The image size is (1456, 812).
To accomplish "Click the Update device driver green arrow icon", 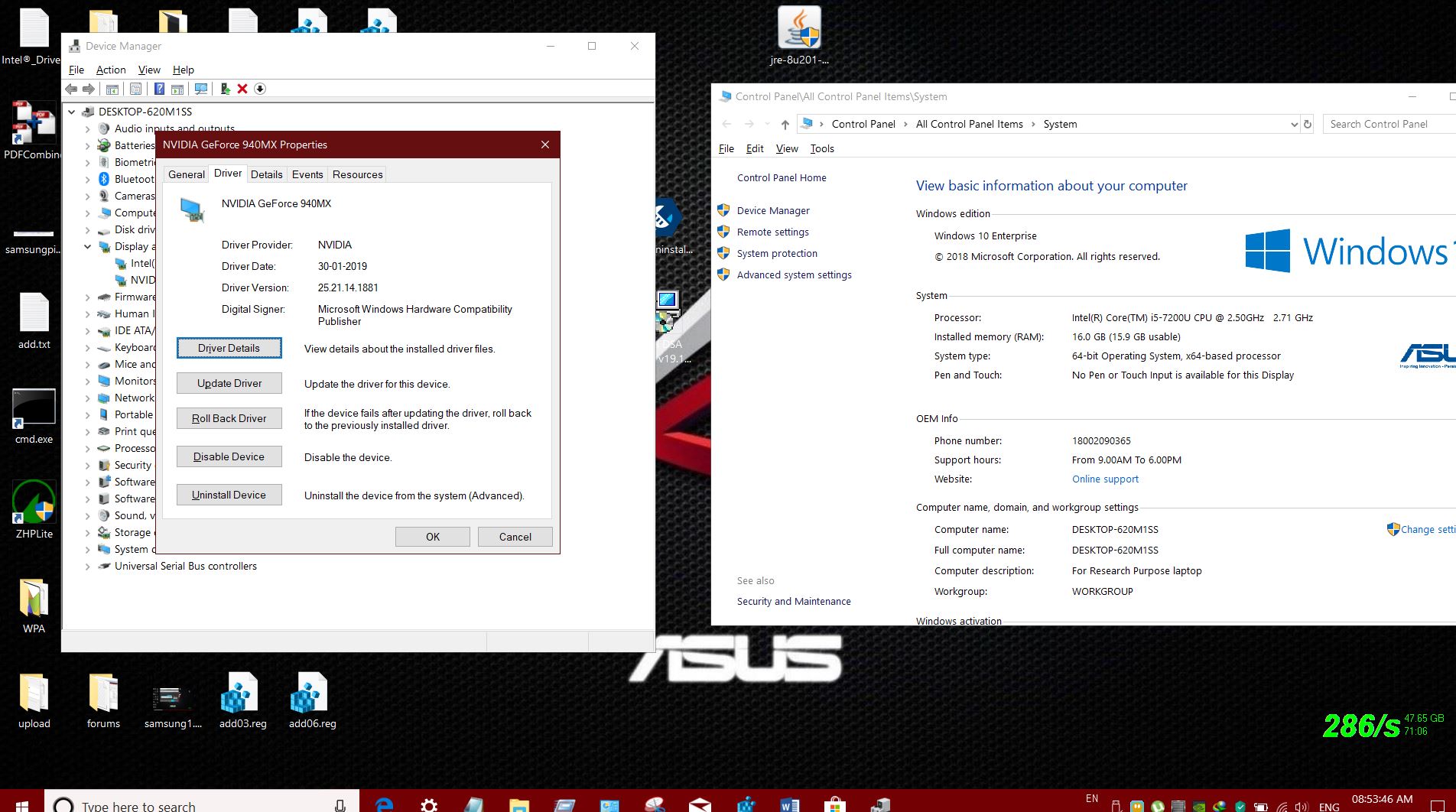I will 226,89.
